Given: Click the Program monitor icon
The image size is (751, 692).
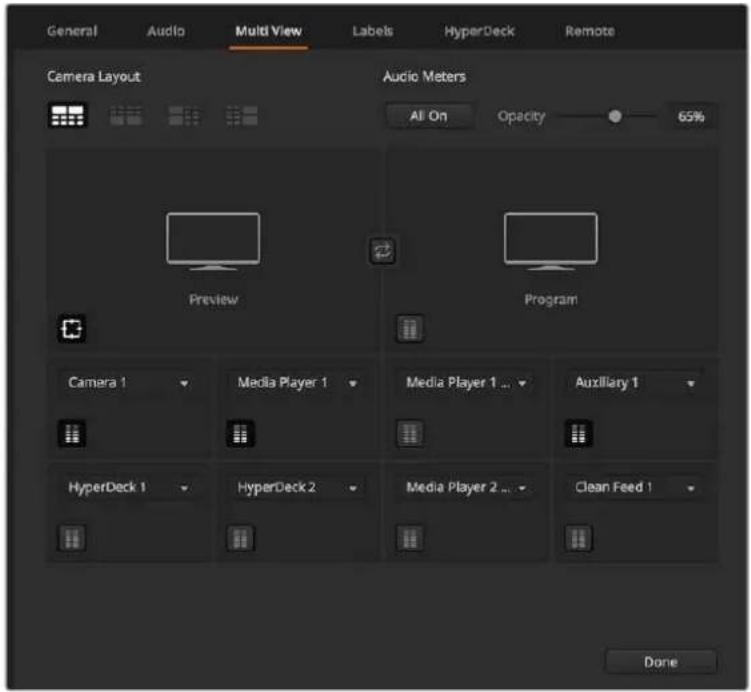Looking at the screenshot, I should pos(551,241).
